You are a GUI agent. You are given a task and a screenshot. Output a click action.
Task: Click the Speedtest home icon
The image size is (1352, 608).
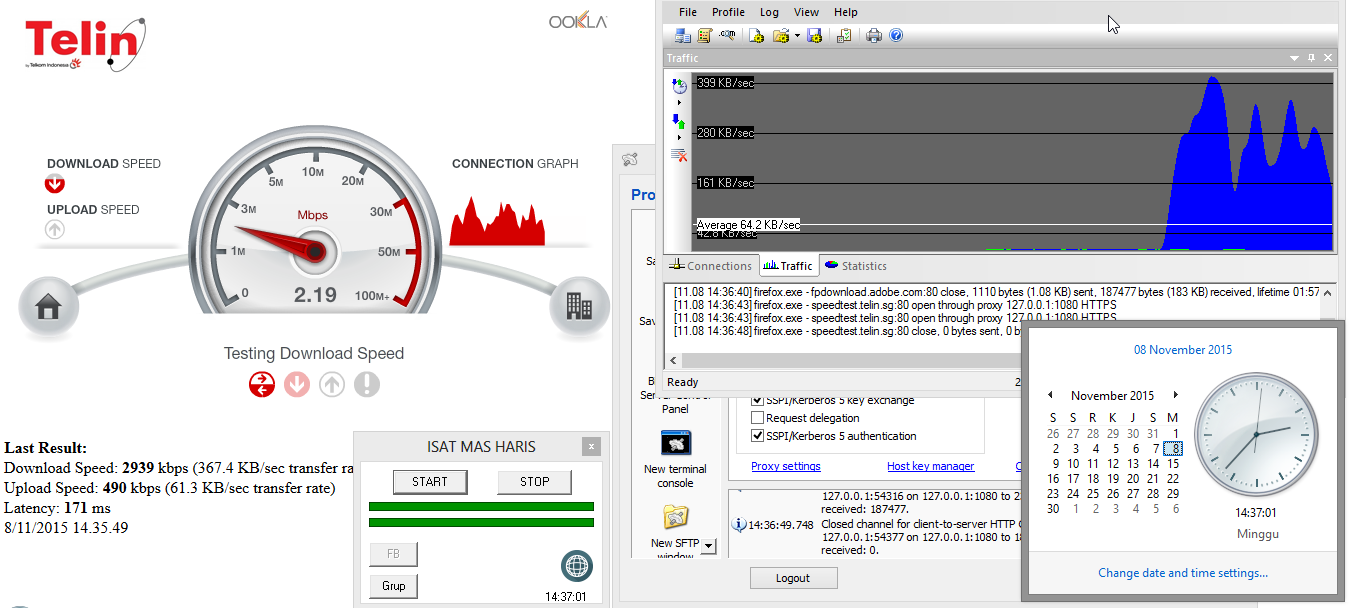(x=50, y=308)
